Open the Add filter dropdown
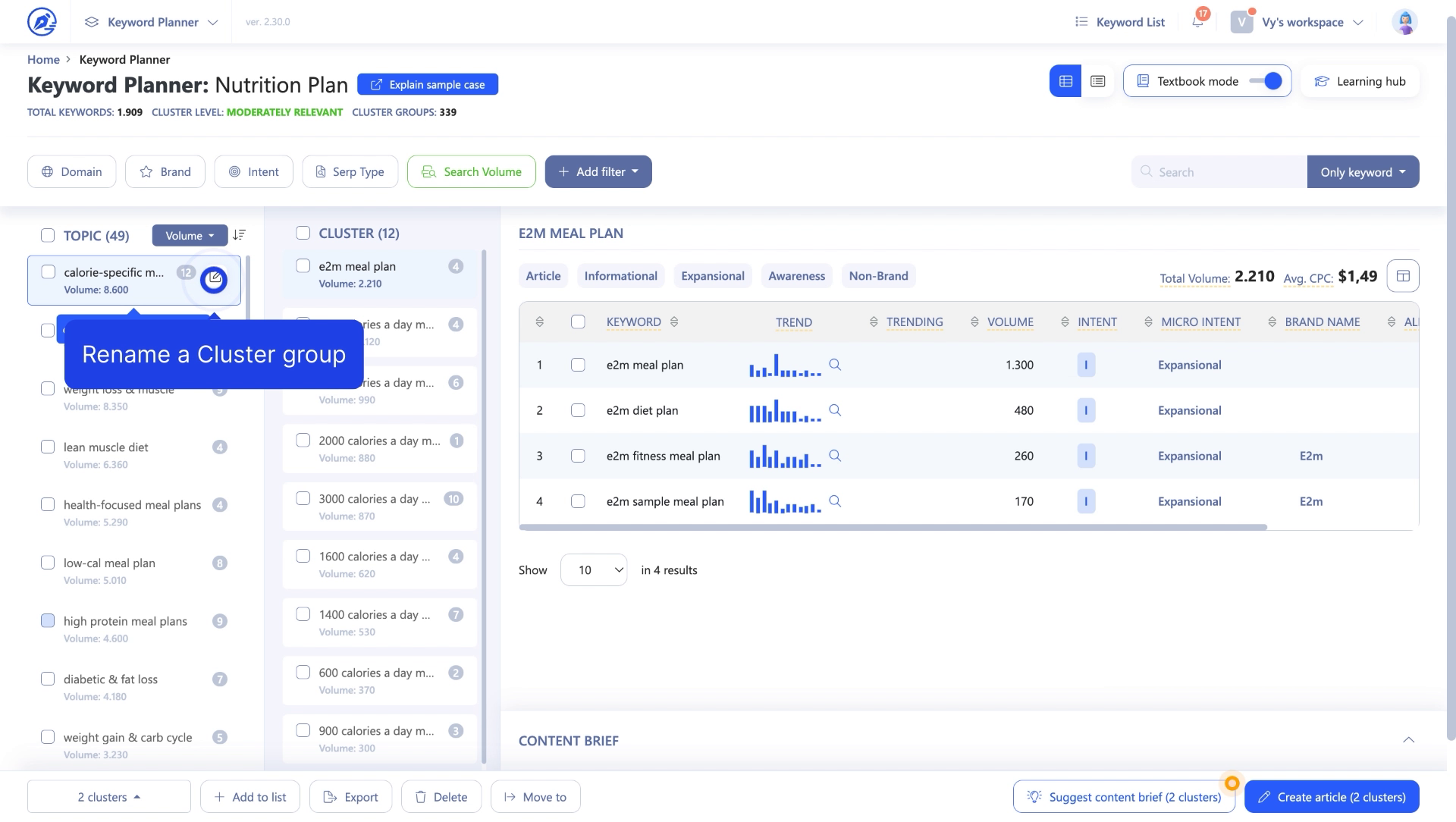This screenshot has width=1456, height=822. point(598,172)
